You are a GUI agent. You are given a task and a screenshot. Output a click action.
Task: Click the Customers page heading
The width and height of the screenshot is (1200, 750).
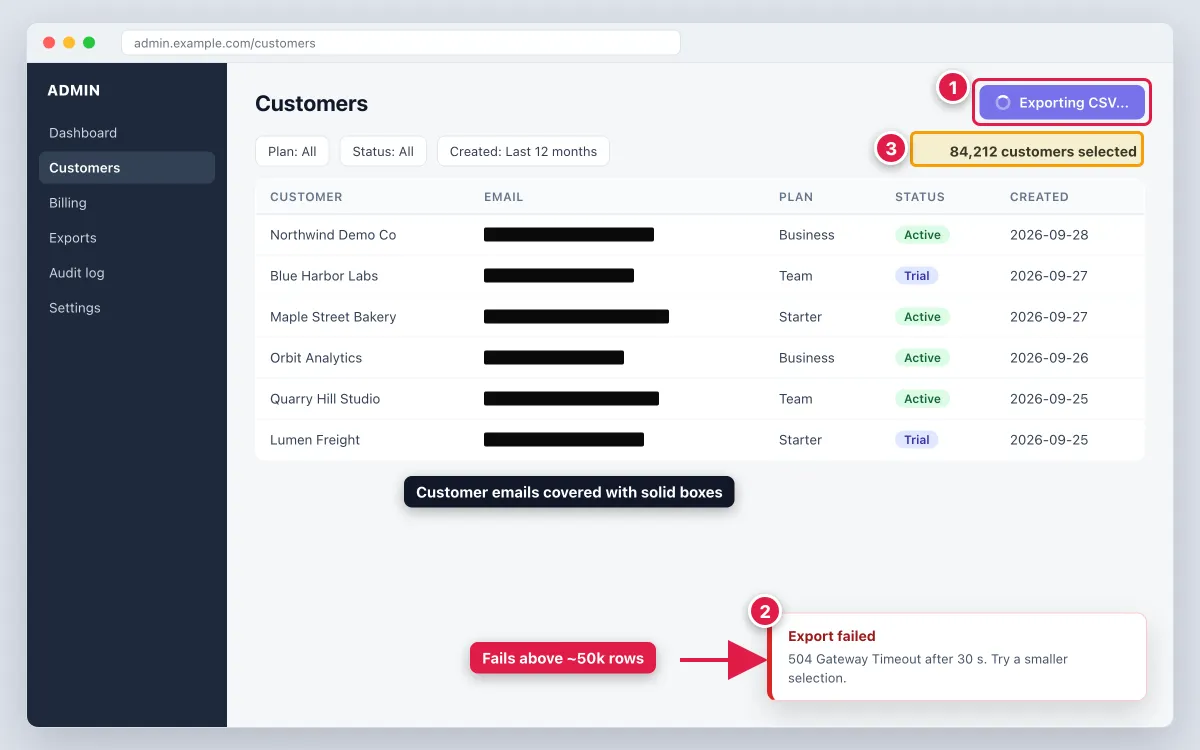pos(312,104)
